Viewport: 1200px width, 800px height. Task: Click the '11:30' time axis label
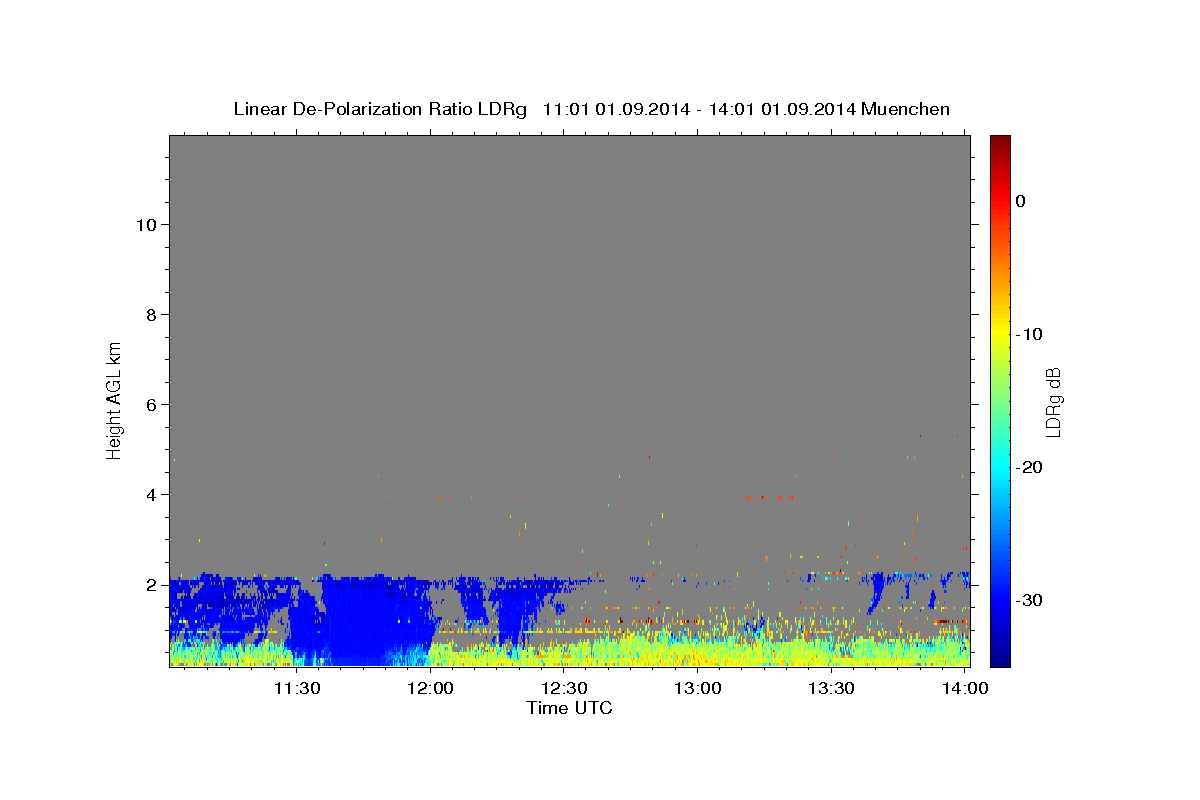pos(297,688)
